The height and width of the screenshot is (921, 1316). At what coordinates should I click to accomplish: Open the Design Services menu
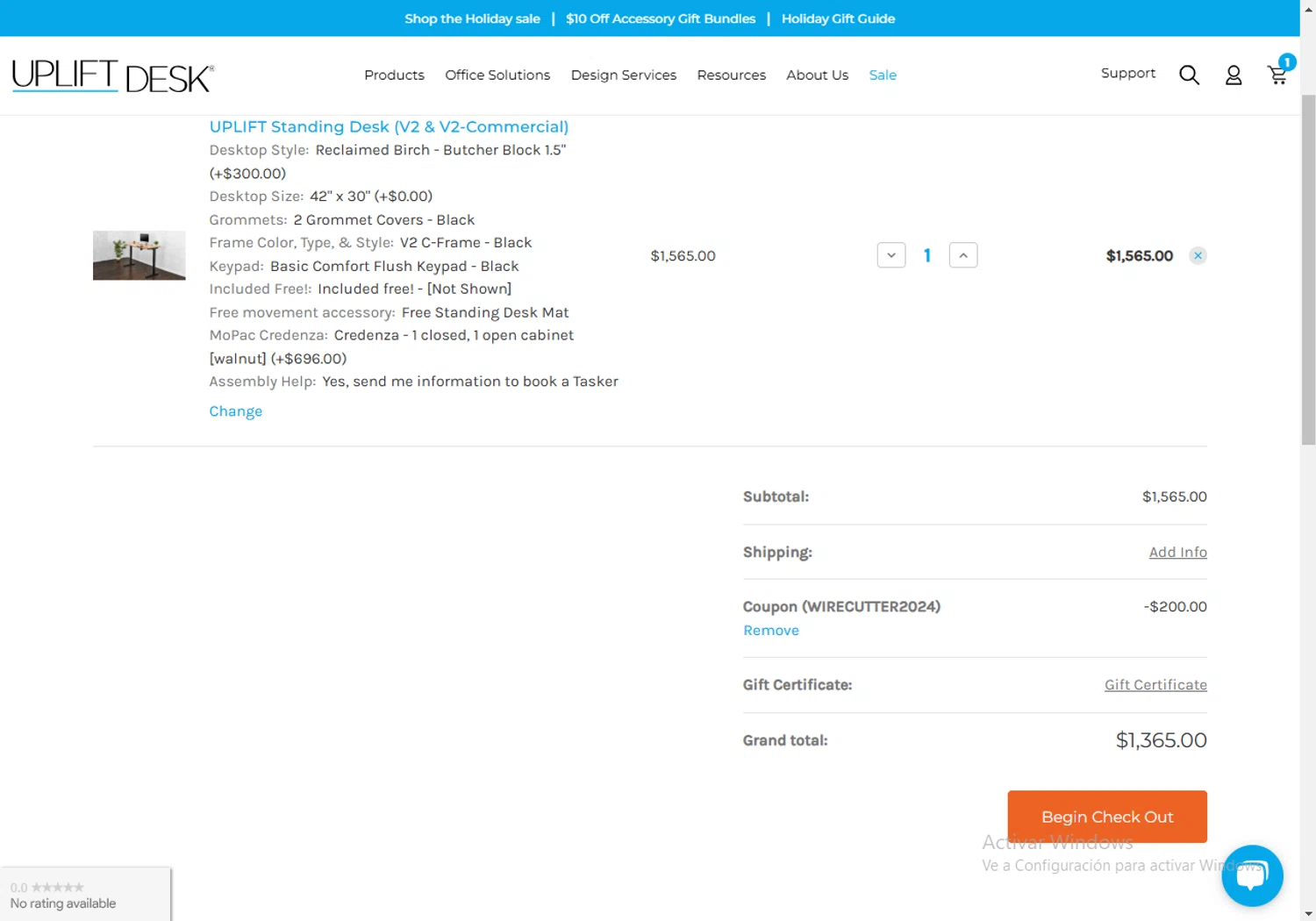[x=624, y=75]
